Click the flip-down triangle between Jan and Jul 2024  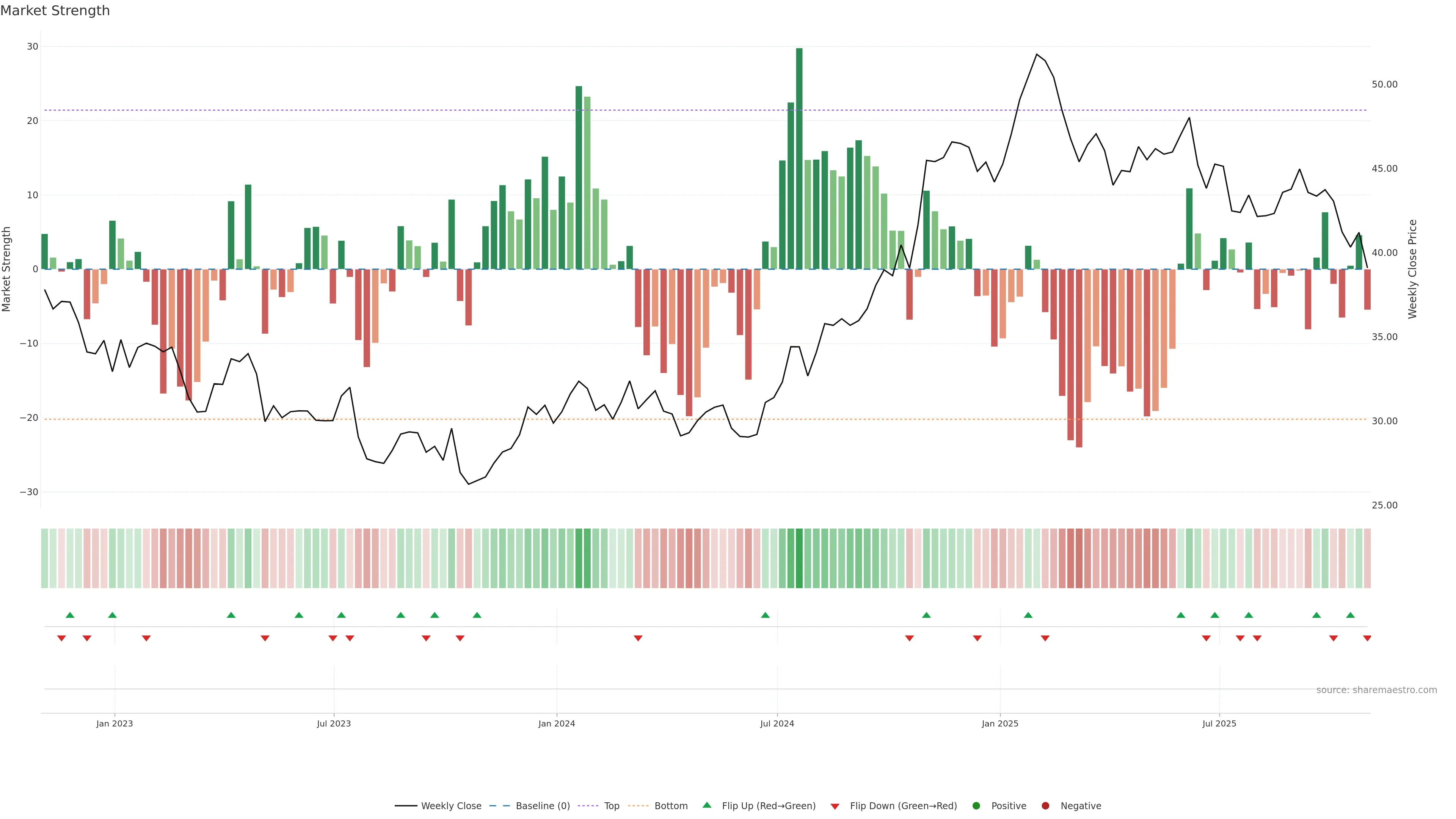638,638
